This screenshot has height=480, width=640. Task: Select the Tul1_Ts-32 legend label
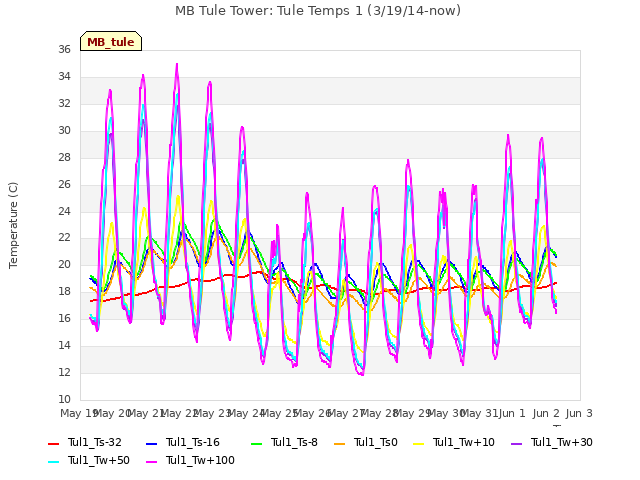[95, 442]
